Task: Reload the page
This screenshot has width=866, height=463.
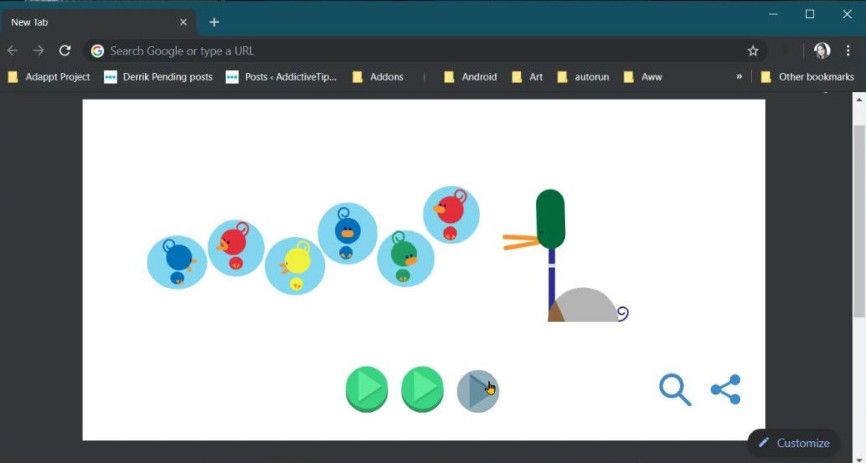Action: 65,50
